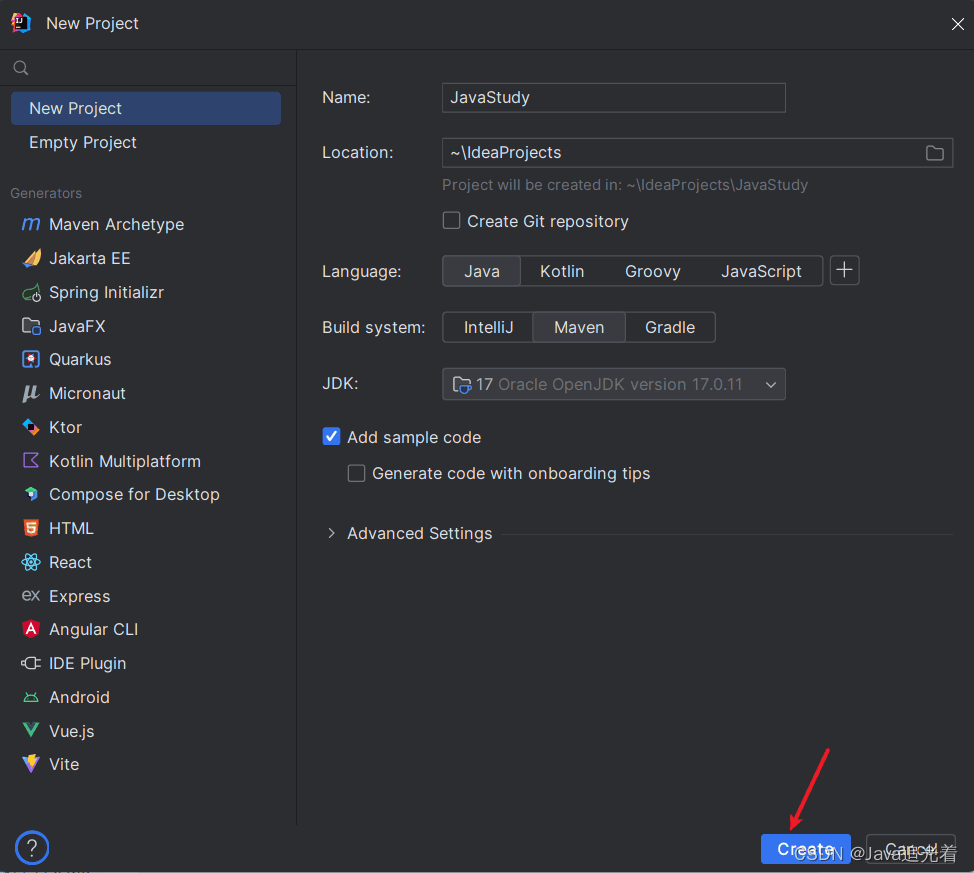Image resolution: width=974 pixels, height=873 pixels.
Task: Click the HTML5 shield icon
Action: click(x=31, y=528)
